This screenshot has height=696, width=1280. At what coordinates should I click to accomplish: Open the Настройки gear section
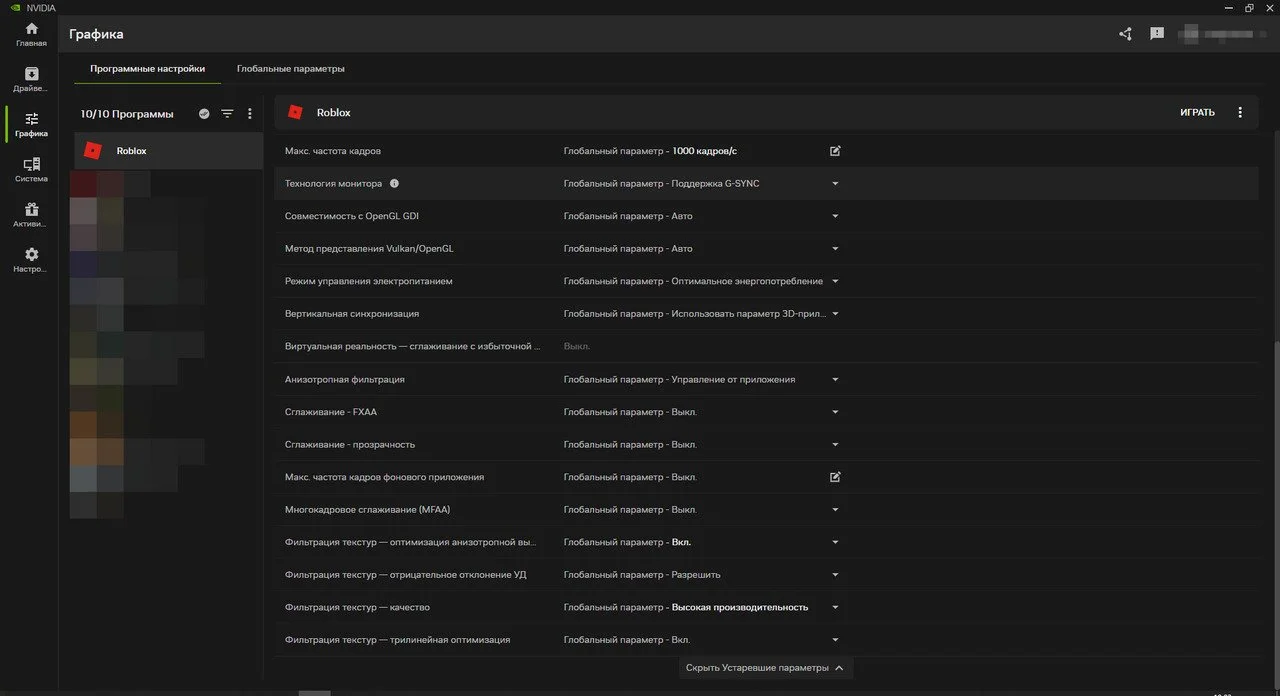[31, 259]
